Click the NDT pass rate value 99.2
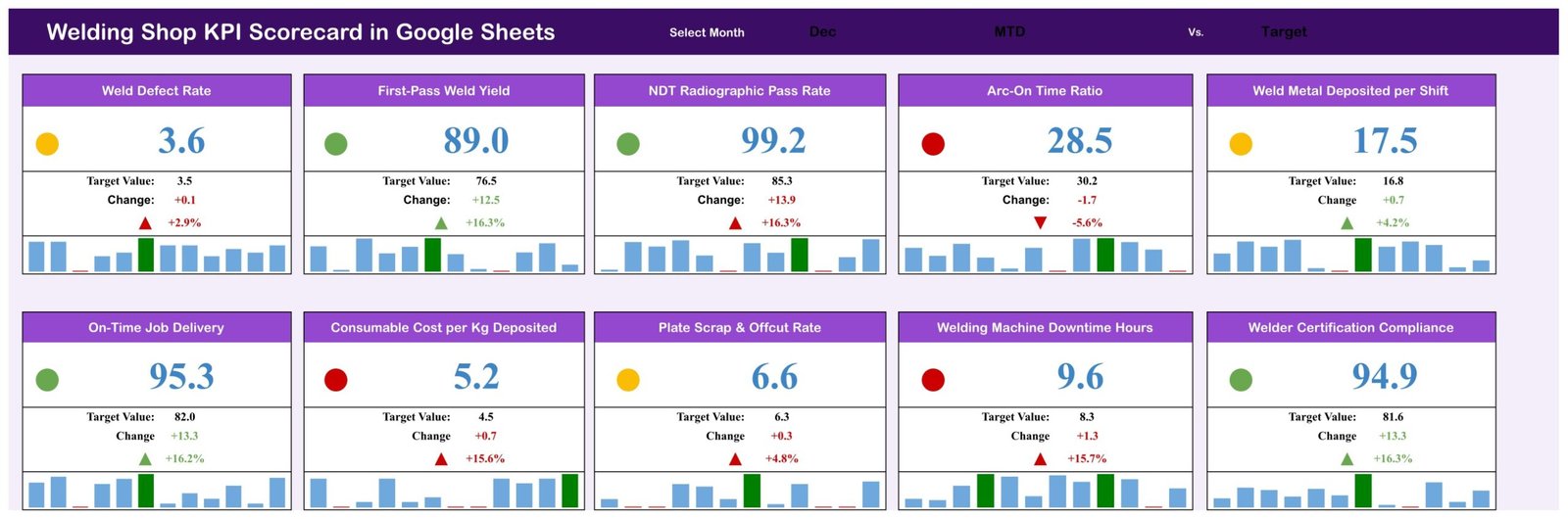1568x519 pixels. point(773,141)
